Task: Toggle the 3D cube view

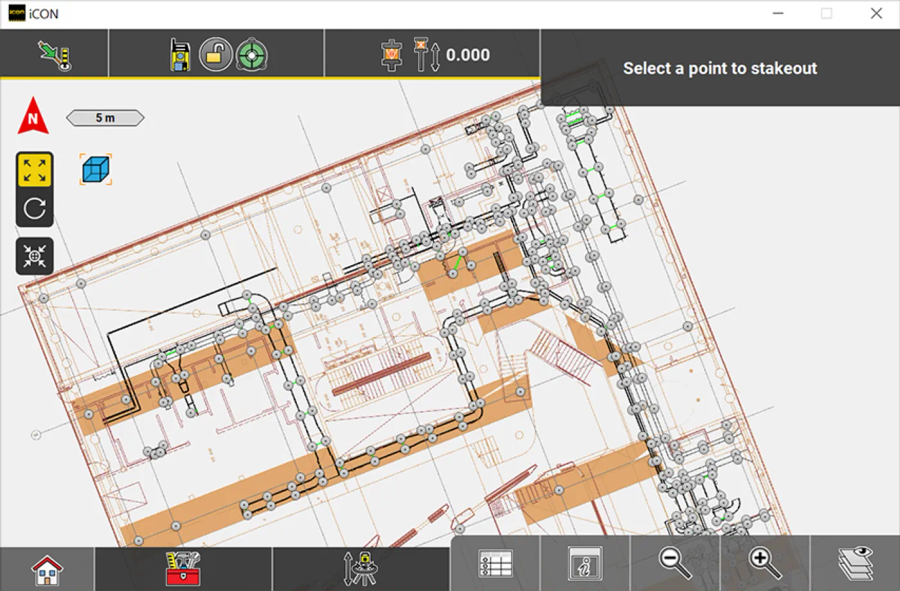Action: tap(95, 170)
